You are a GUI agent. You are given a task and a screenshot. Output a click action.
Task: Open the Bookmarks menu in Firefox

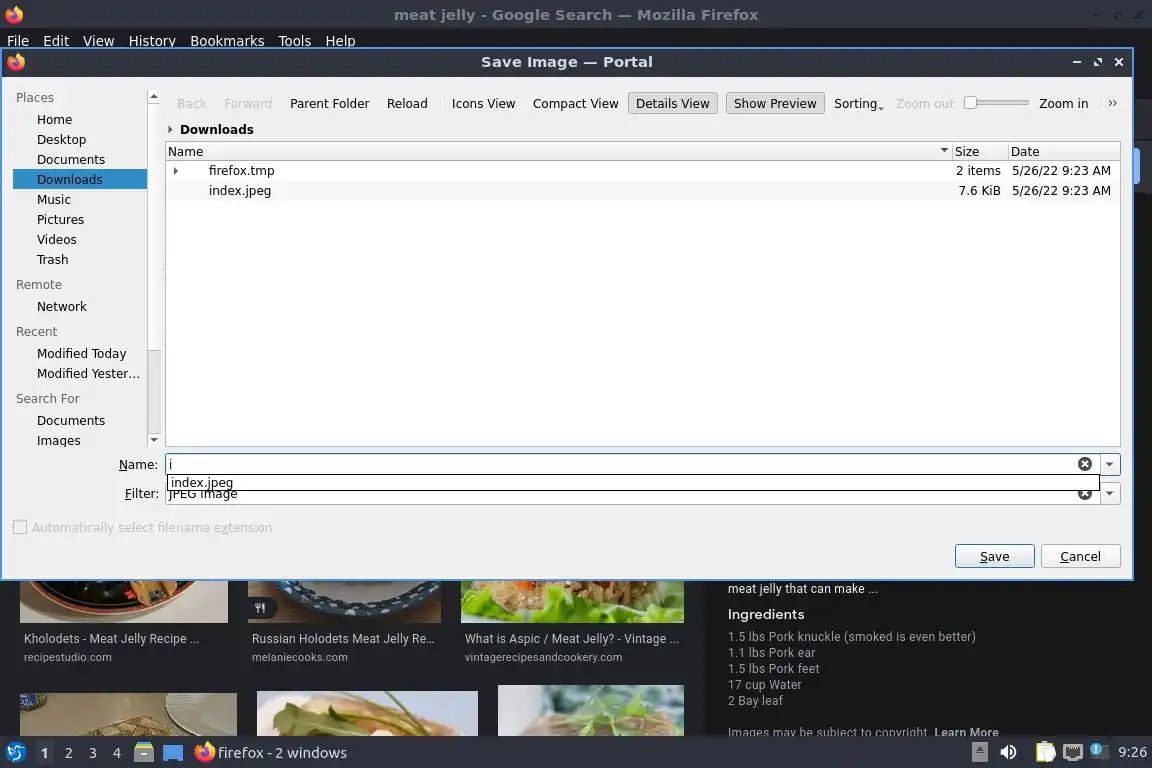point(227,40)
